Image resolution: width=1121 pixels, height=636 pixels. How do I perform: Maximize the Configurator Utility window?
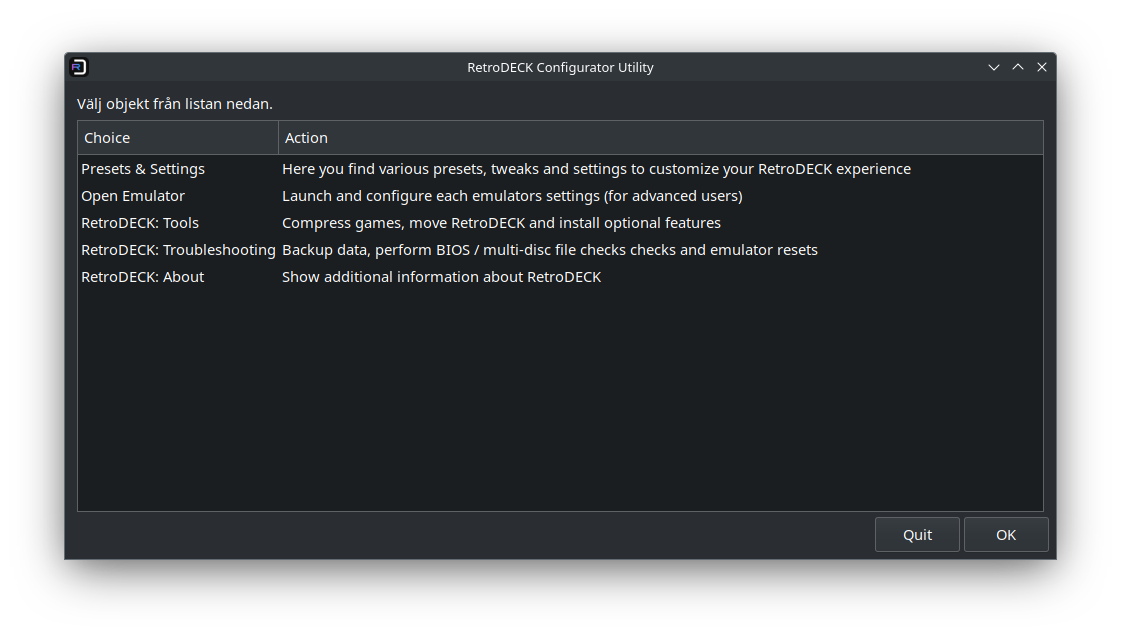pyautogui.click(x=1018, y=67)
